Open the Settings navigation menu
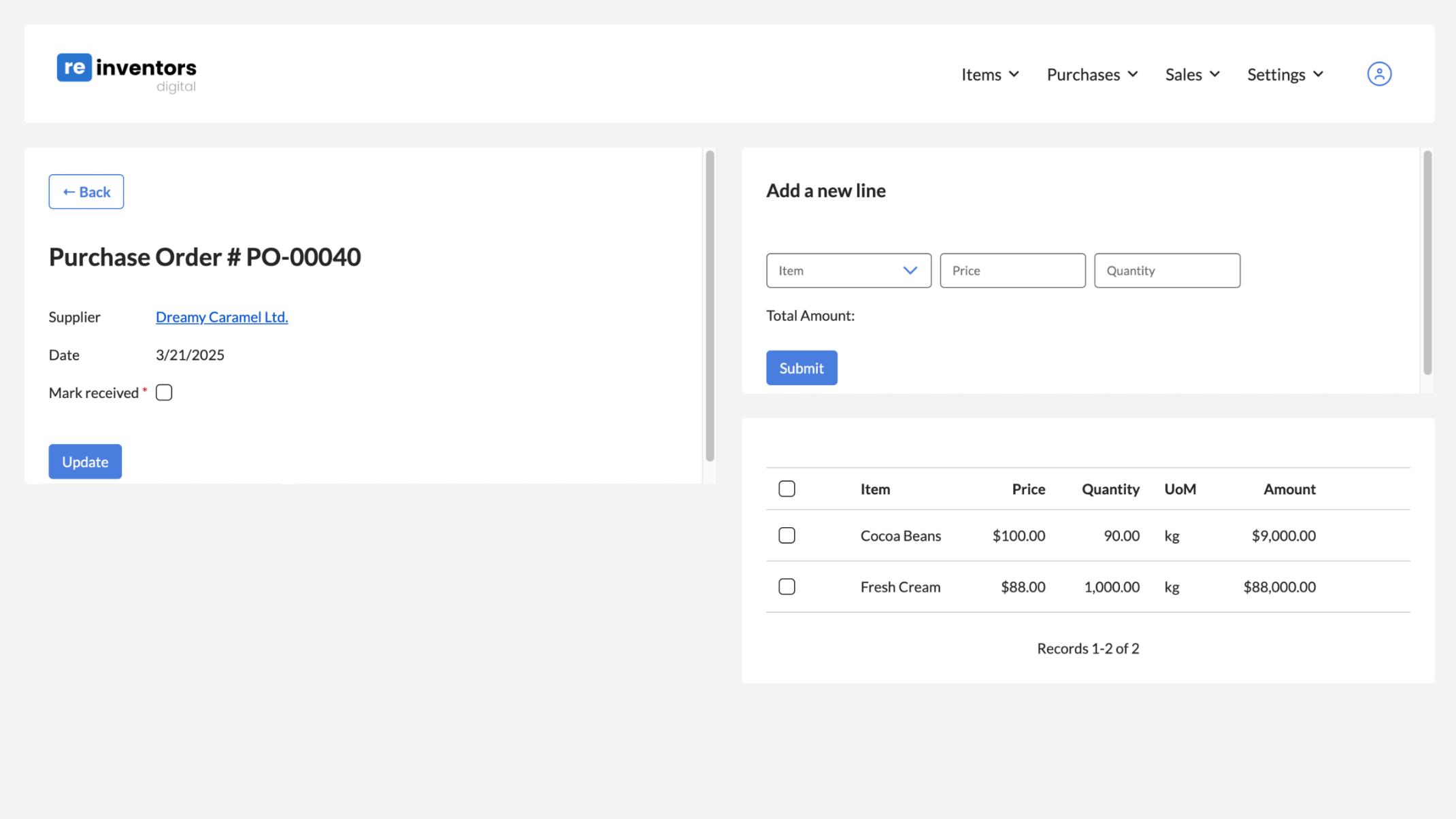1456x819 pixels. (x=1276, y=74)
